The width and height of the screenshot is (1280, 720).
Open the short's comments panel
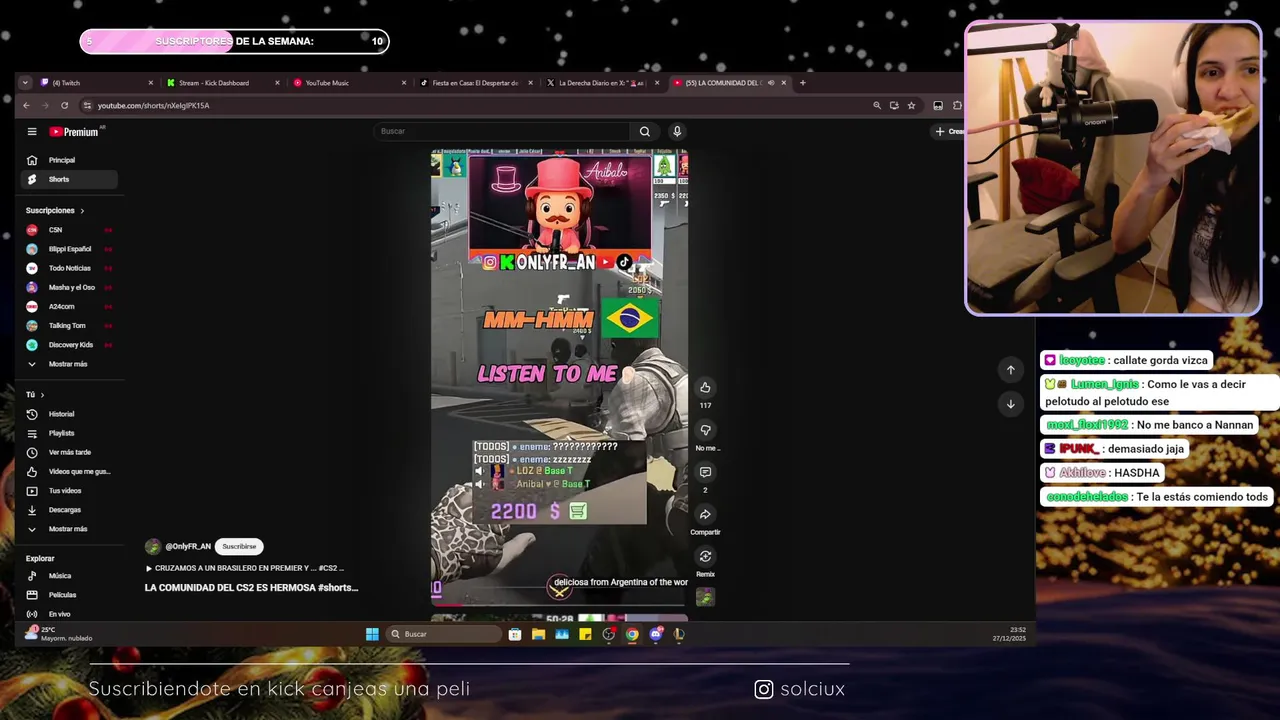(705, 472)
